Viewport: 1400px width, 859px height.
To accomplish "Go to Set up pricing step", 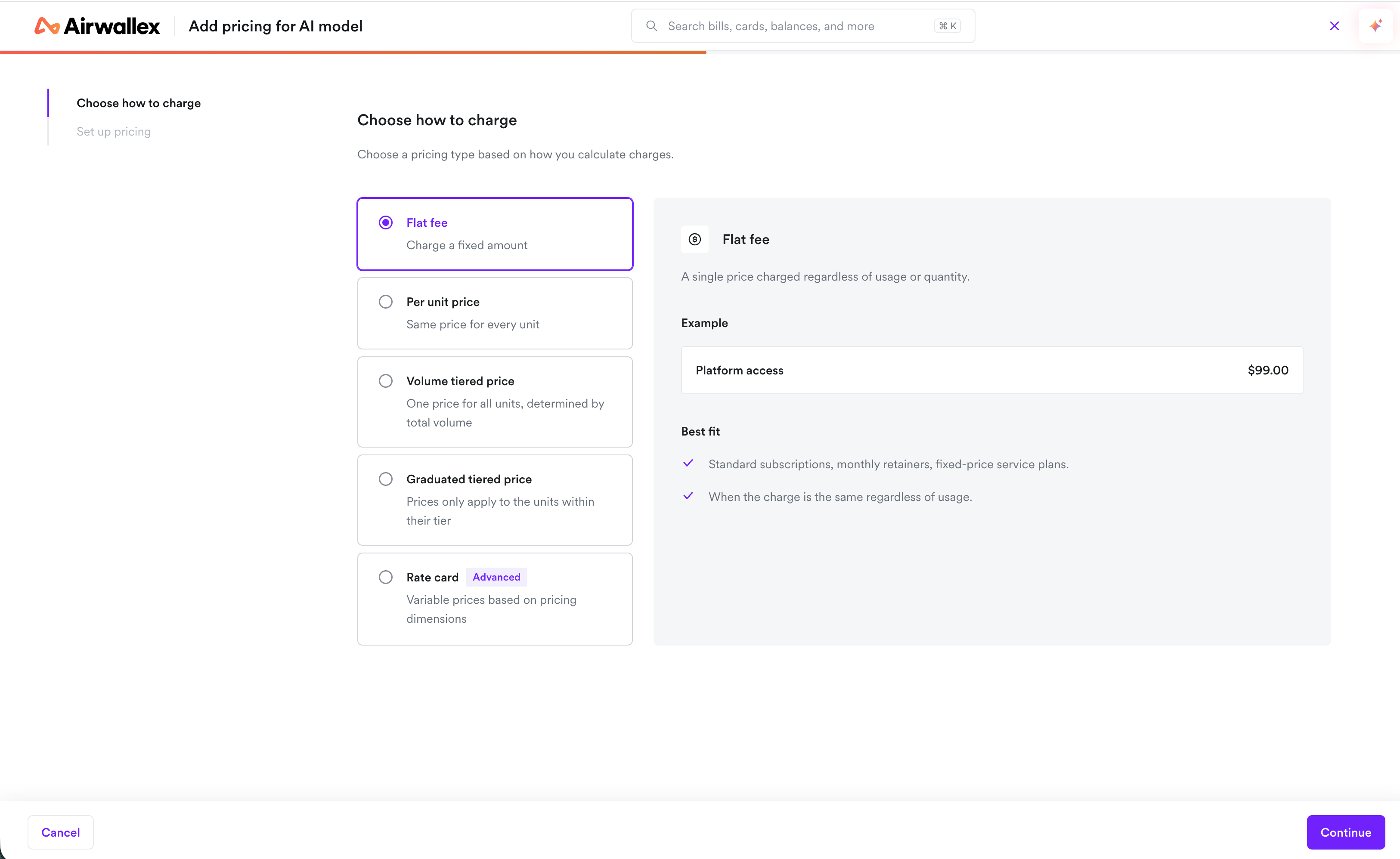I will point(114,132).
